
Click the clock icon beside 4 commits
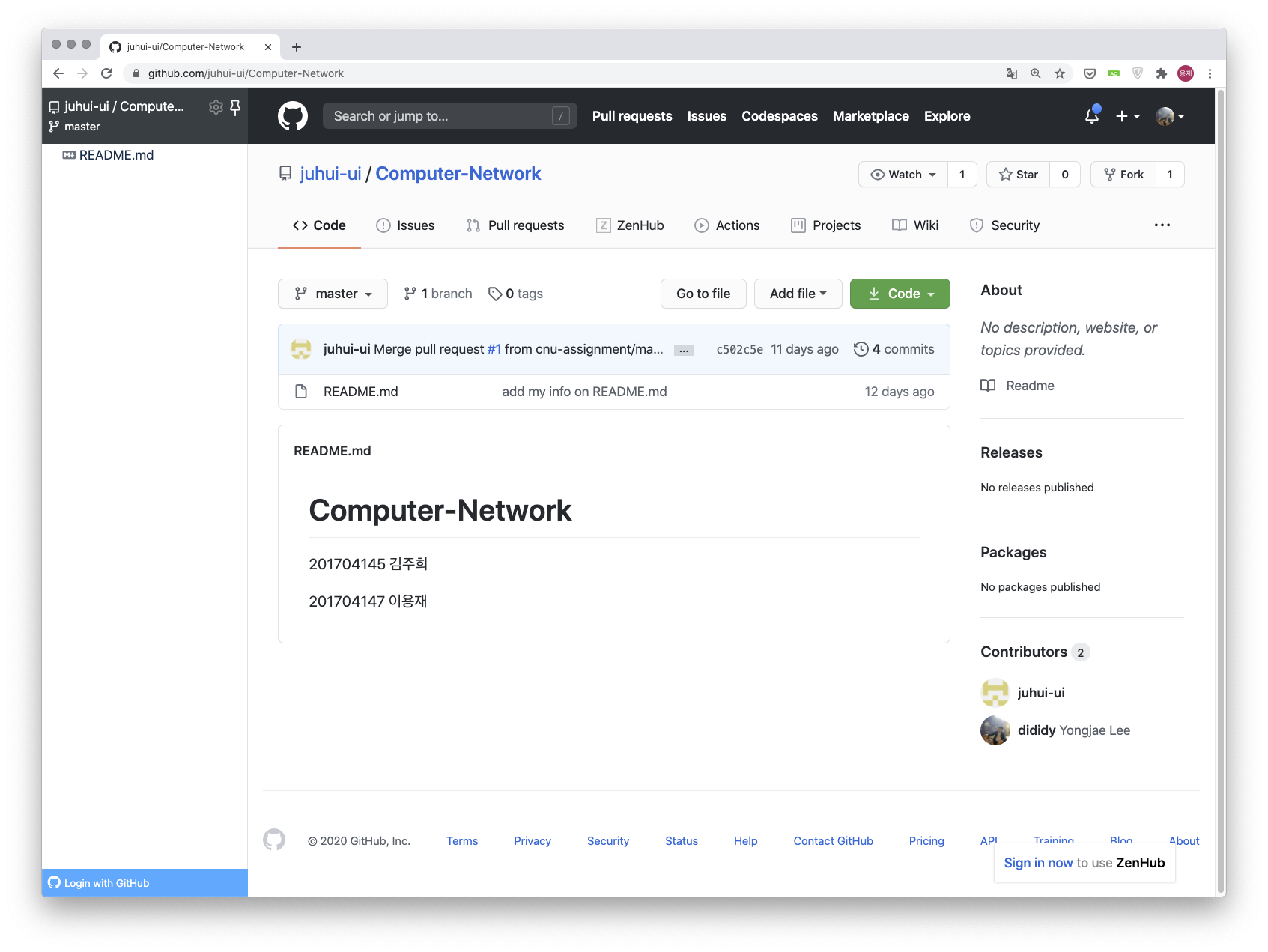coord(861,348)
